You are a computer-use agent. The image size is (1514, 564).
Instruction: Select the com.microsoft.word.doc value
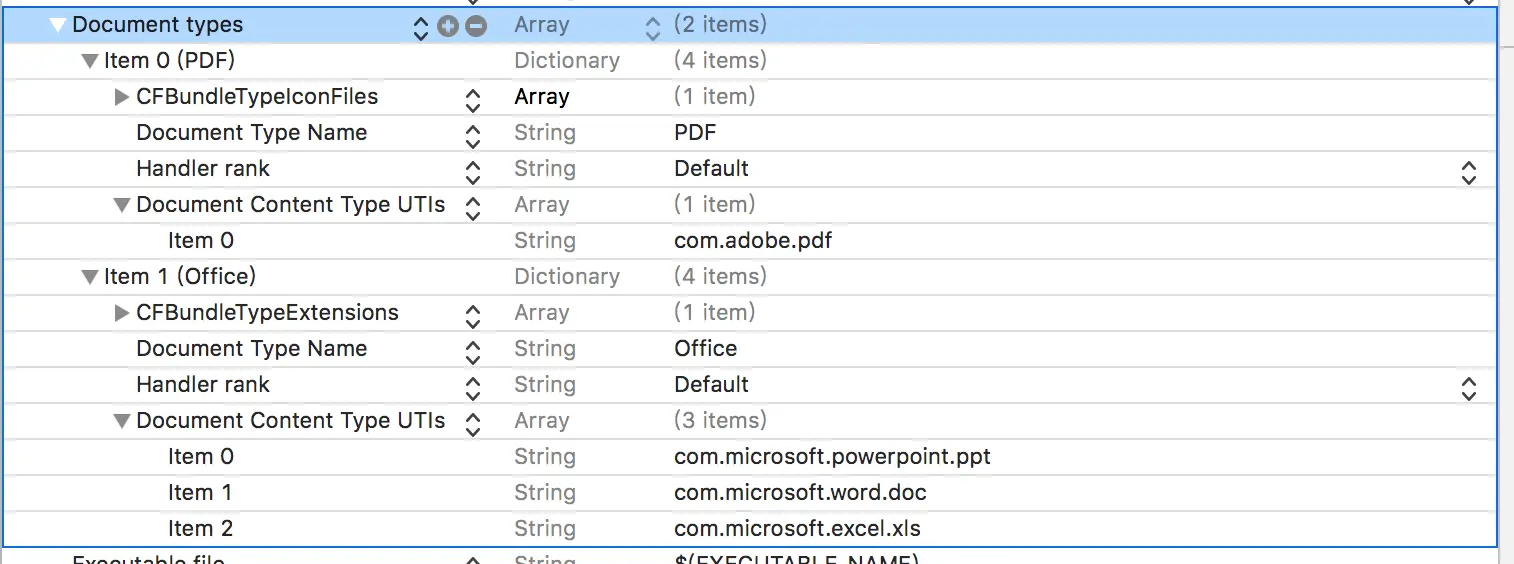800,493
